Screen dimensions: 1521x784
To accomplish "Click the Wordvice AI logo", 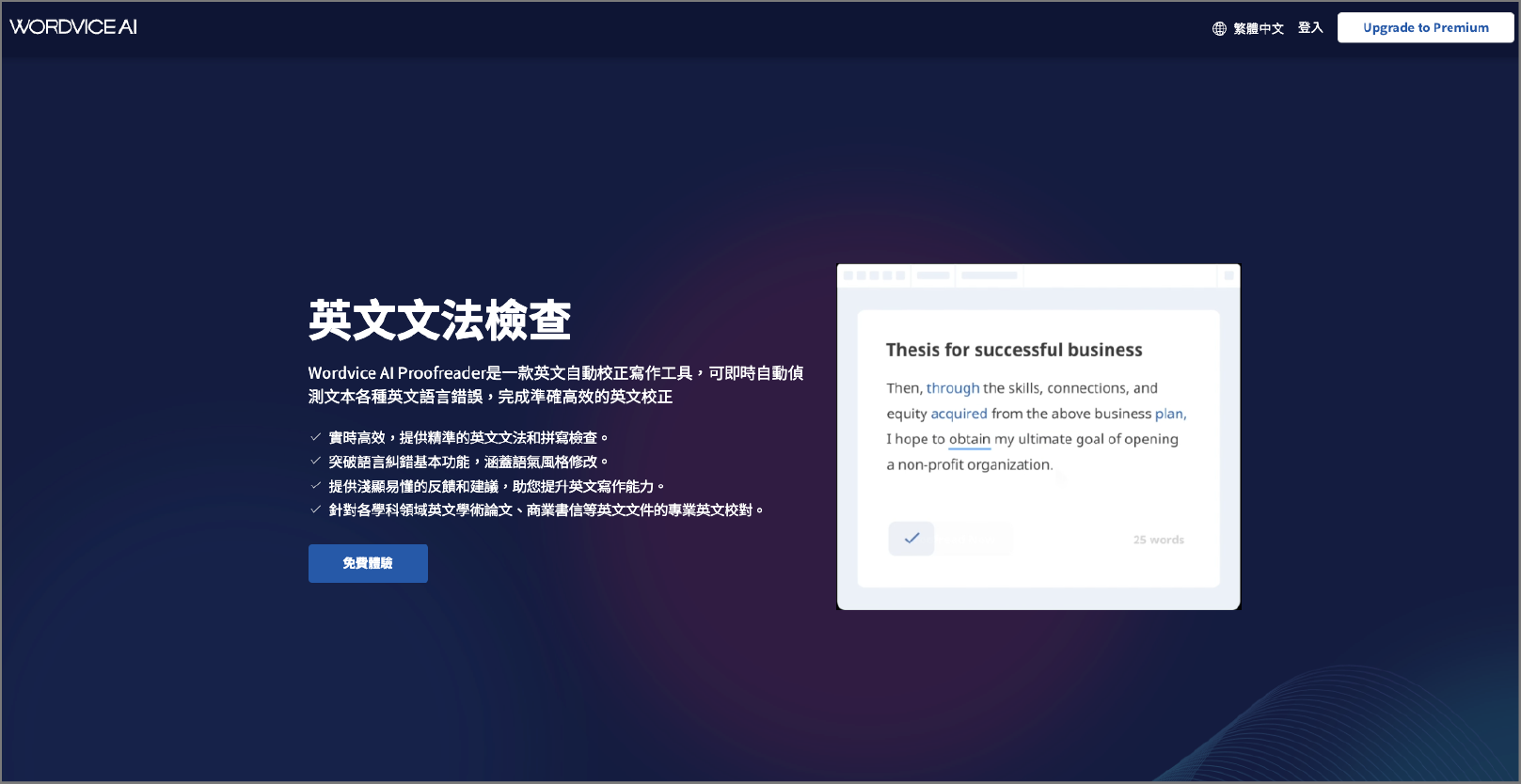I will tap(73, 27).
